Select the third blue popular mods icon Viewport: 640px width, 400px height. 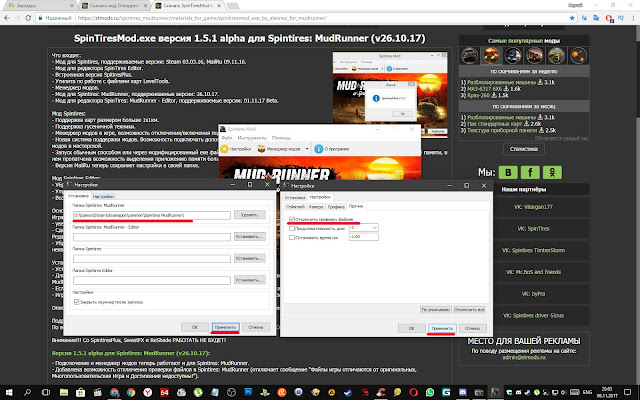[x=513, y=56]
